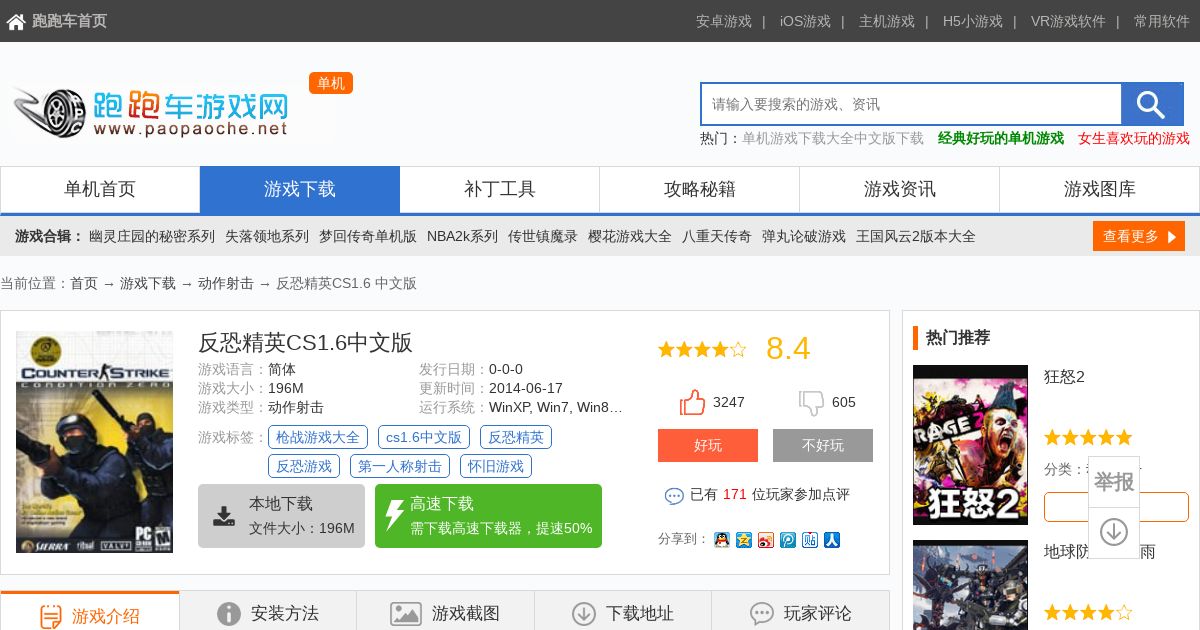Click 动作射击 in the breadcrumb
Image resolution: width=1200 pixels, height=630 pixels.
[226, 284]
